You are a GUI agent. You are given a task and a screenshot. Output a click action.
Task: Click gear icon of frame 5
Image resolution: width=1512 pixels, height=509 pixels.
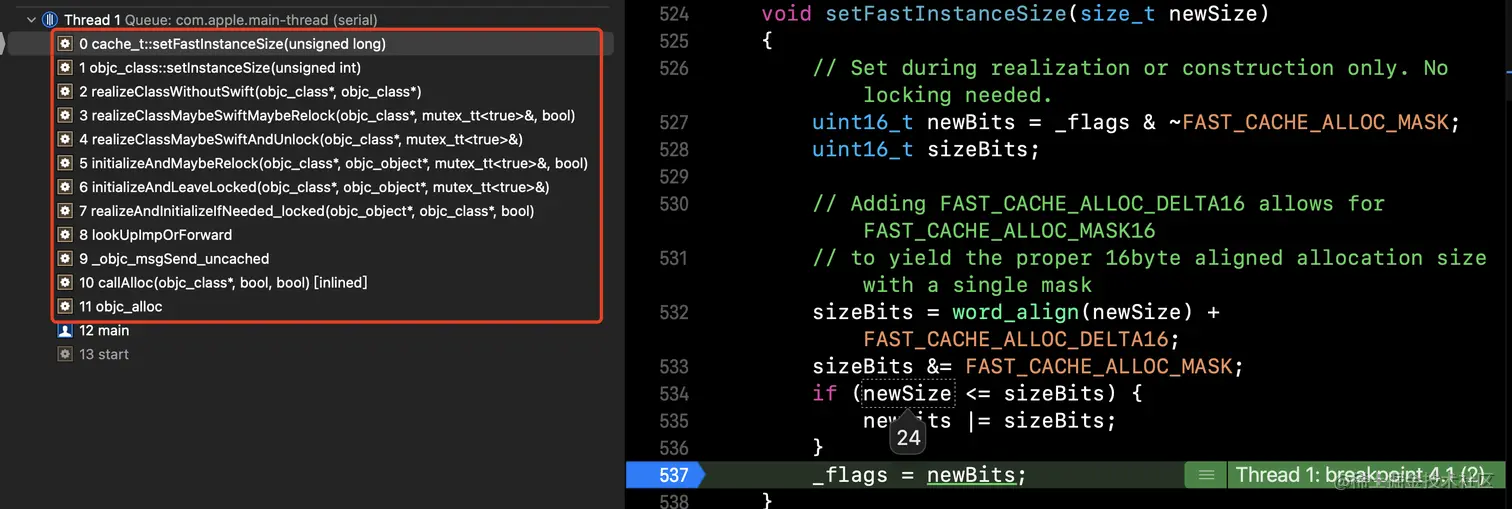point(65,163)
